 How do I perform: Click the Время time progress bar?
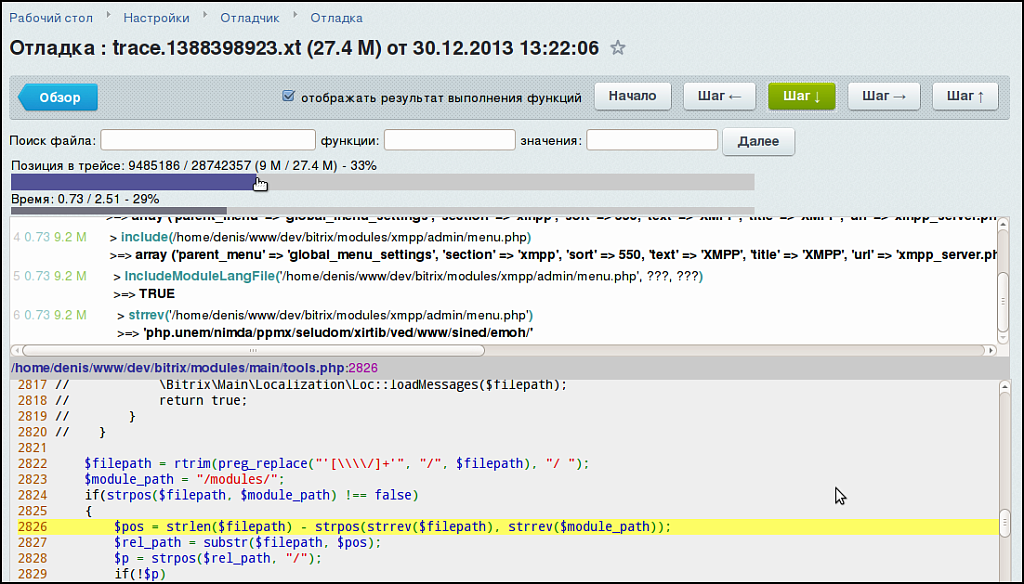(382, 211)
